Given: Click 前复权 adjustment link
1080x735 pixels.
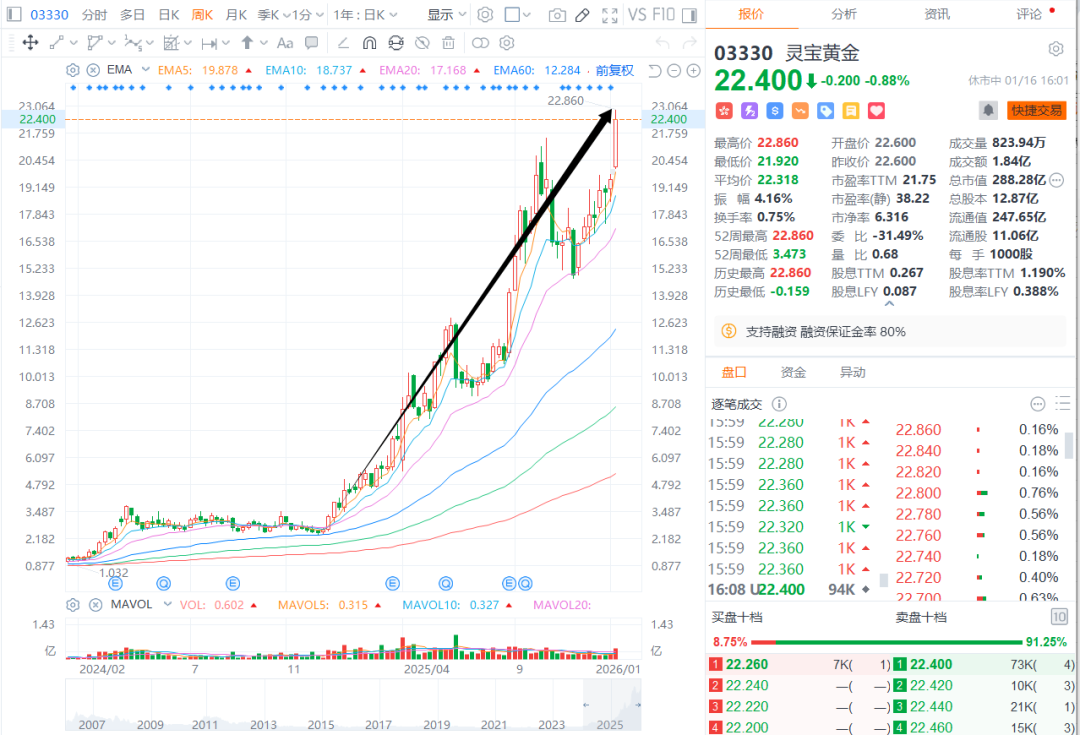Looking at the screenshot, I should click(614, 70).
